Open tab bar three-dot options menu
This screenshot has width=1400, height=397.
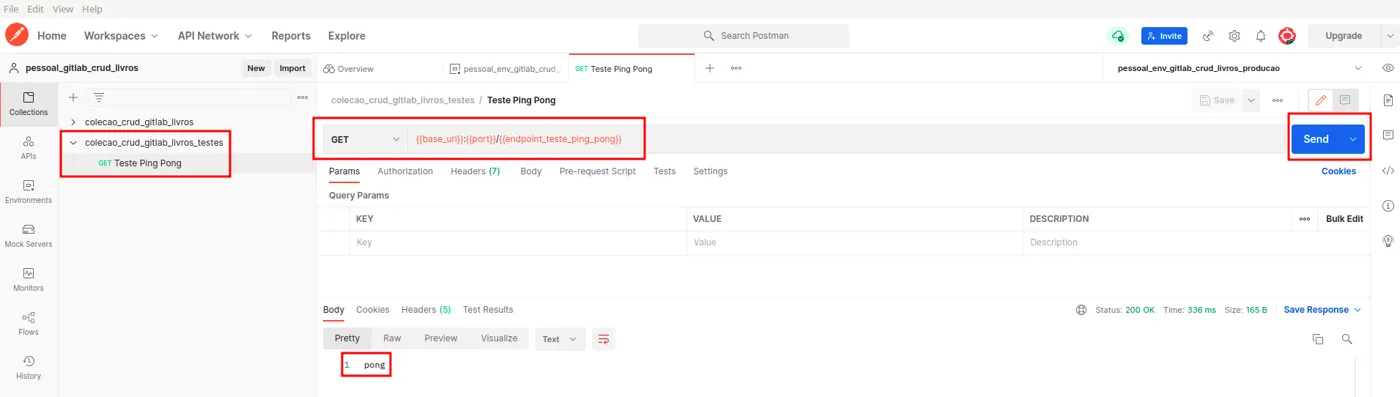736,68
